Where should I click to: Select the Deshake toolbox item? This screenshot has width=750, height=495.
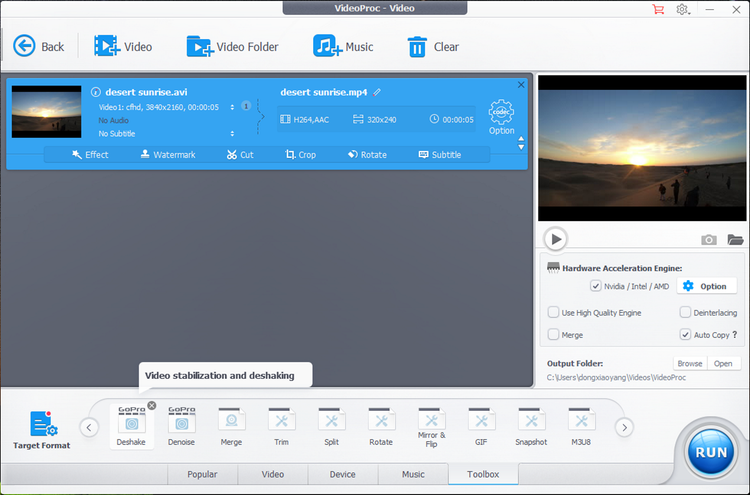tap(132, 427)
